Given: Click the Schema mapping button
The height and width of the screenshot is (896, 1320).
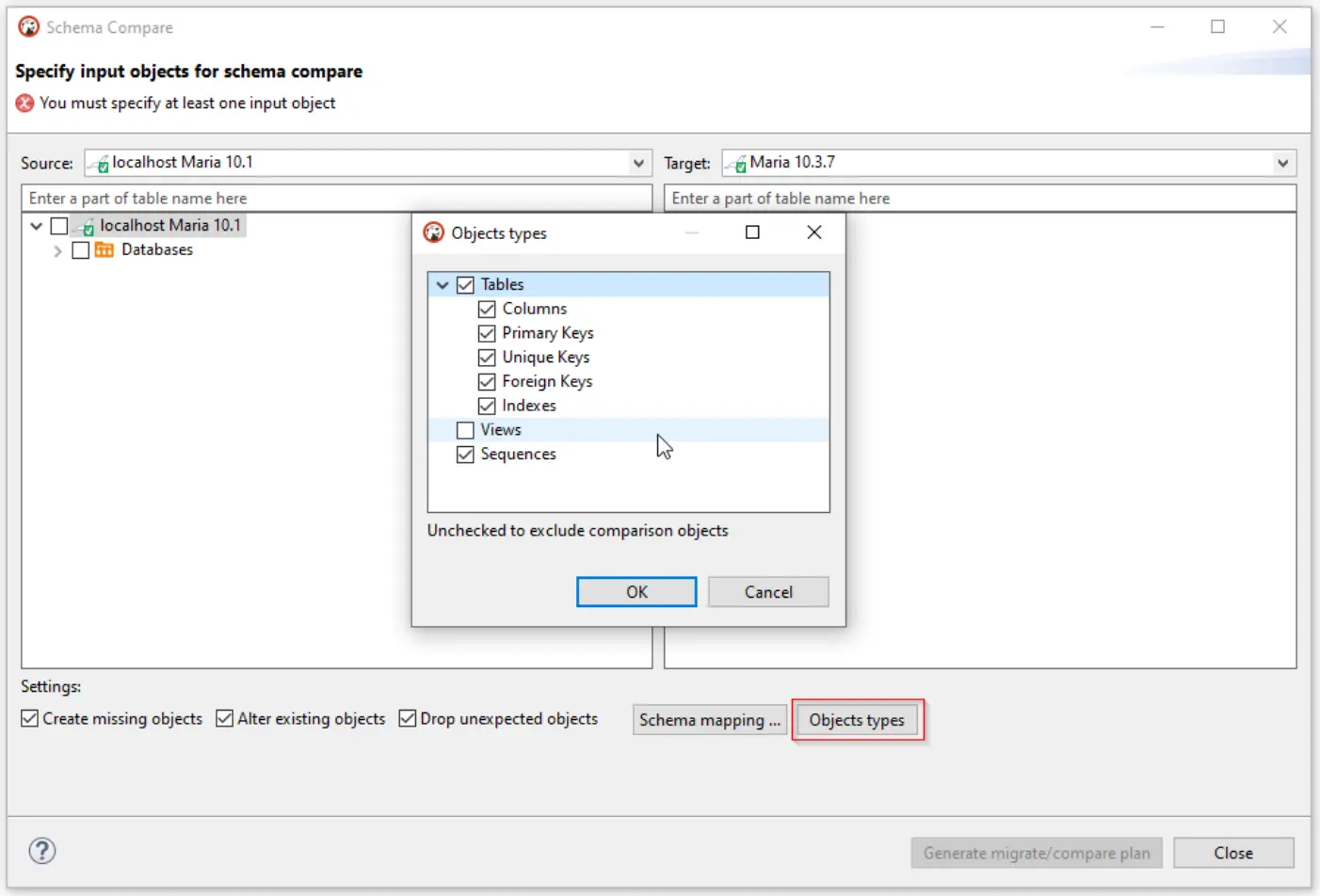Looking at the screenshot, I should pyautogui.click(x=709, y=720).
